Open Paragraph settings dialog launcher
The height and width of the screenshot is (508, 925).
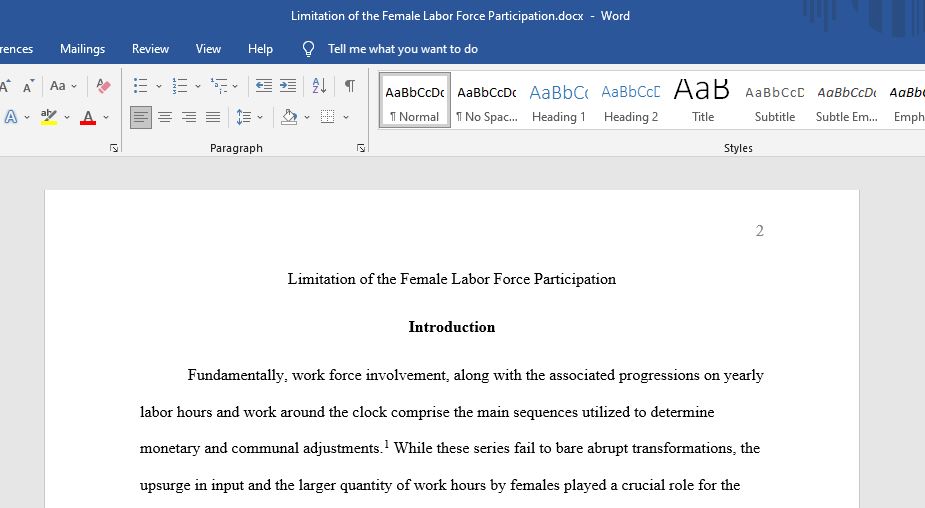360,149
